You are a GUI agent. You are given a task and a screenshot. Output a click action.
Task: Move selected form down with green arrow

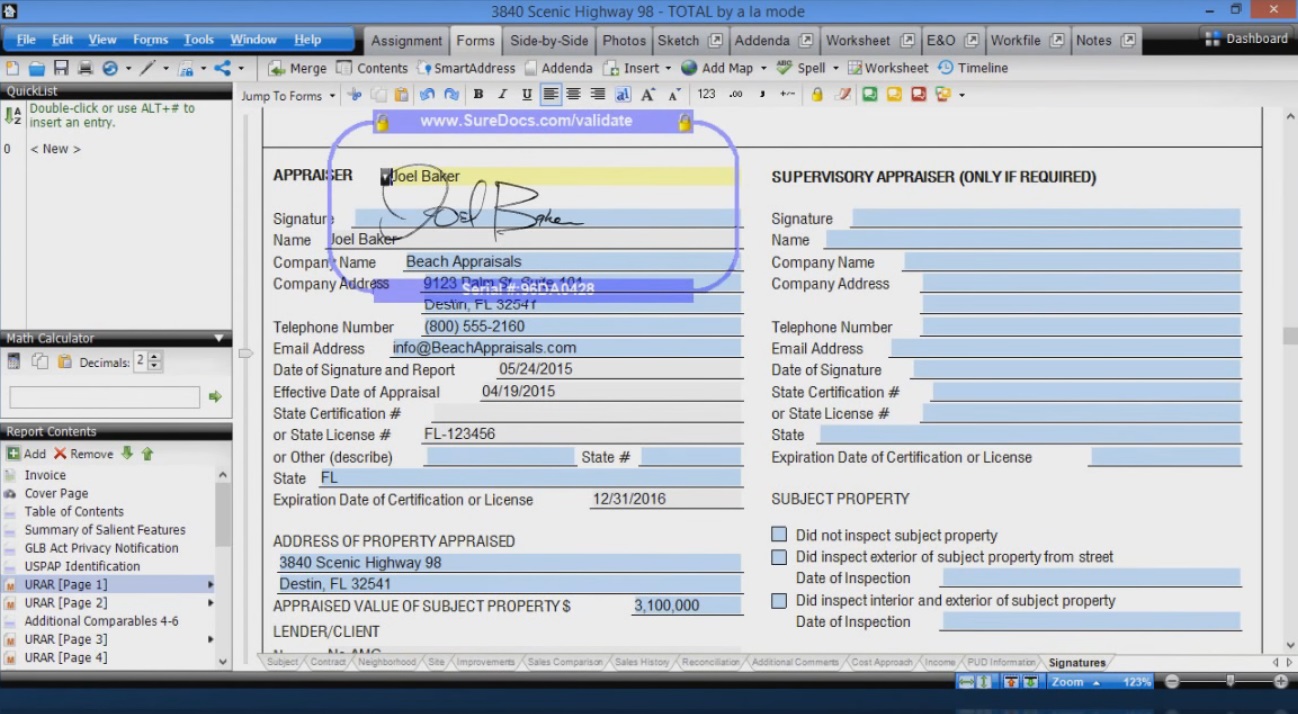coord(127,453)
